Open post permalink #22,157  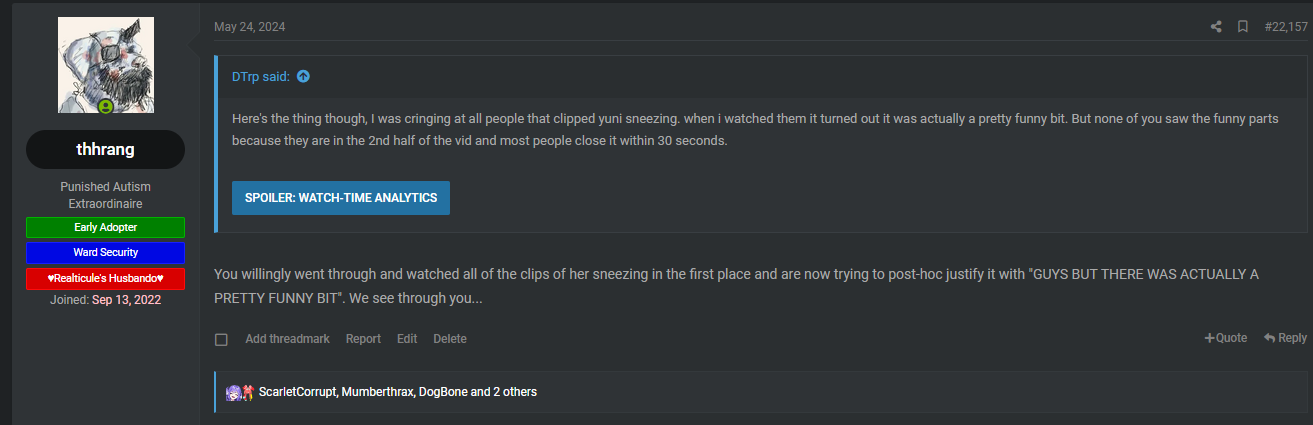[1286, 27]
